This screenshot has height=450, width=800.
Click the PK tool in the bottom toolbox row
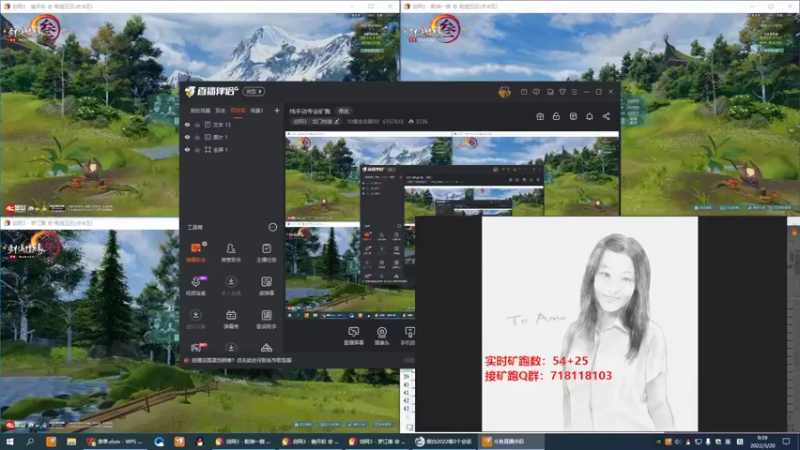point(196,348)
